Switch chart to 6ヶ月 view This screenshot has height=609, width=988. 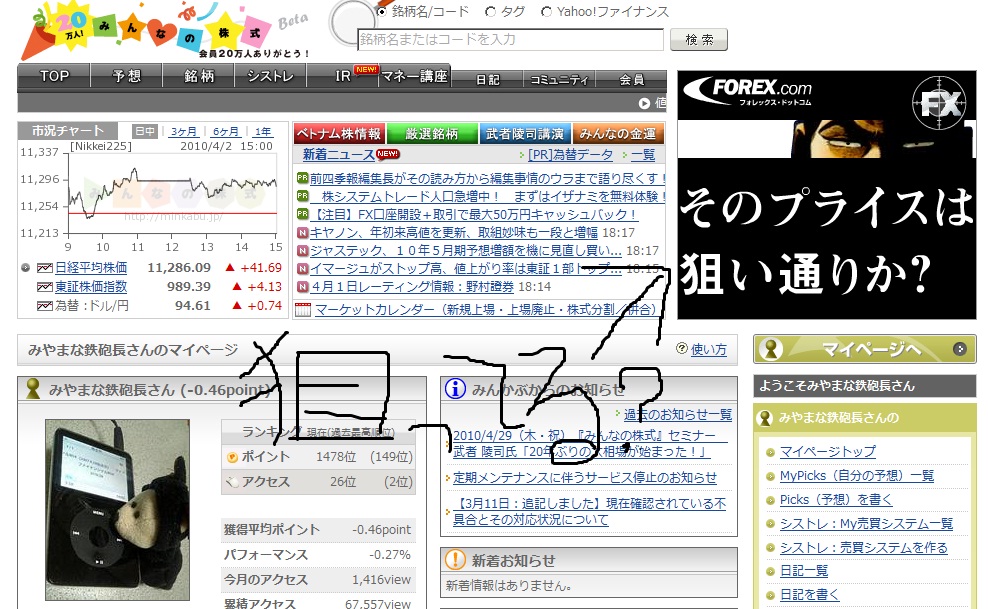click(x=225, y=131)
